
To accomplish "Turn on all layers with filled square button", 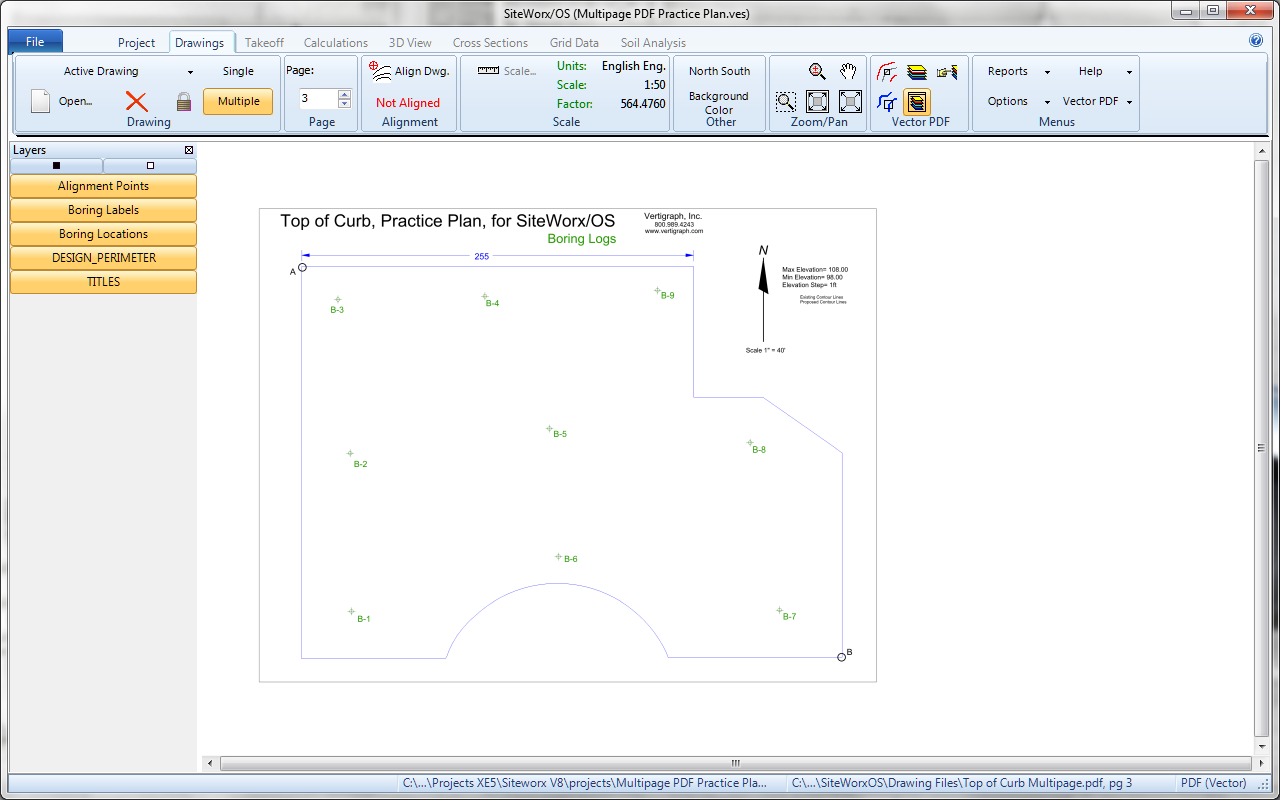I will 56,166.
